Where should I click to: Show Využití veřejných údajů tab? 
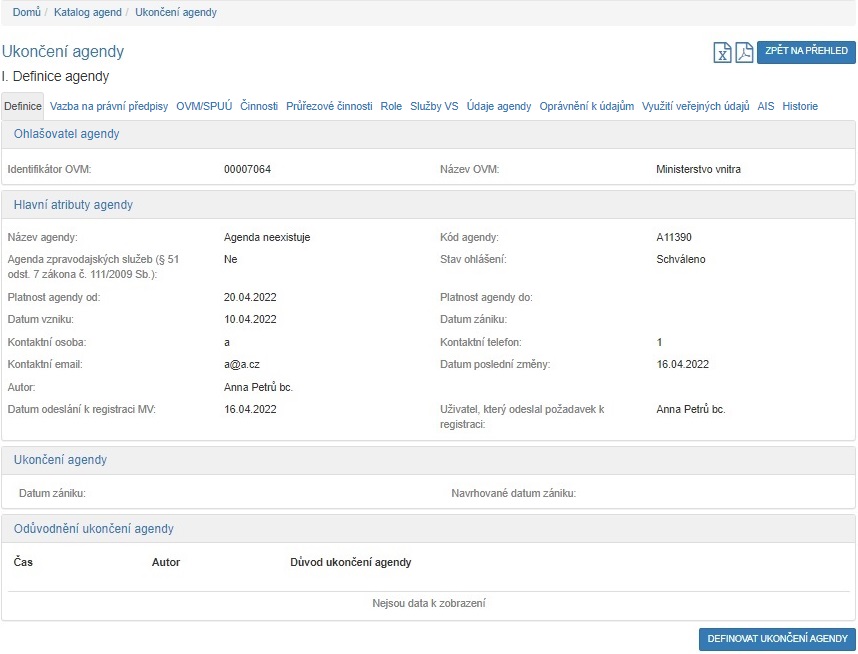[696, 106]
